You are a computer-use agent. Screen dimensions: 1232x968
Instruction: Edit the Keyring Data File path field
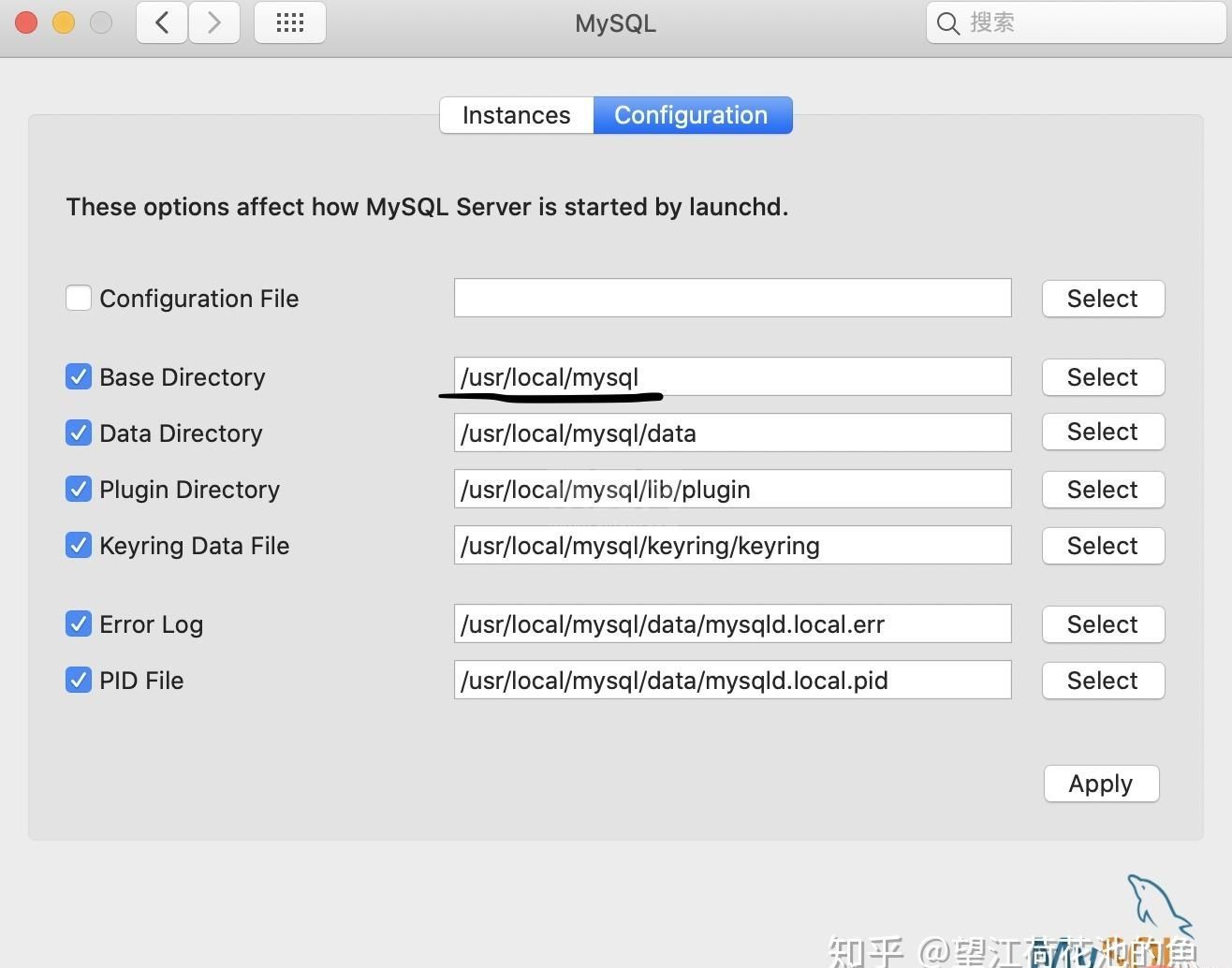click(x=733, y=545)
